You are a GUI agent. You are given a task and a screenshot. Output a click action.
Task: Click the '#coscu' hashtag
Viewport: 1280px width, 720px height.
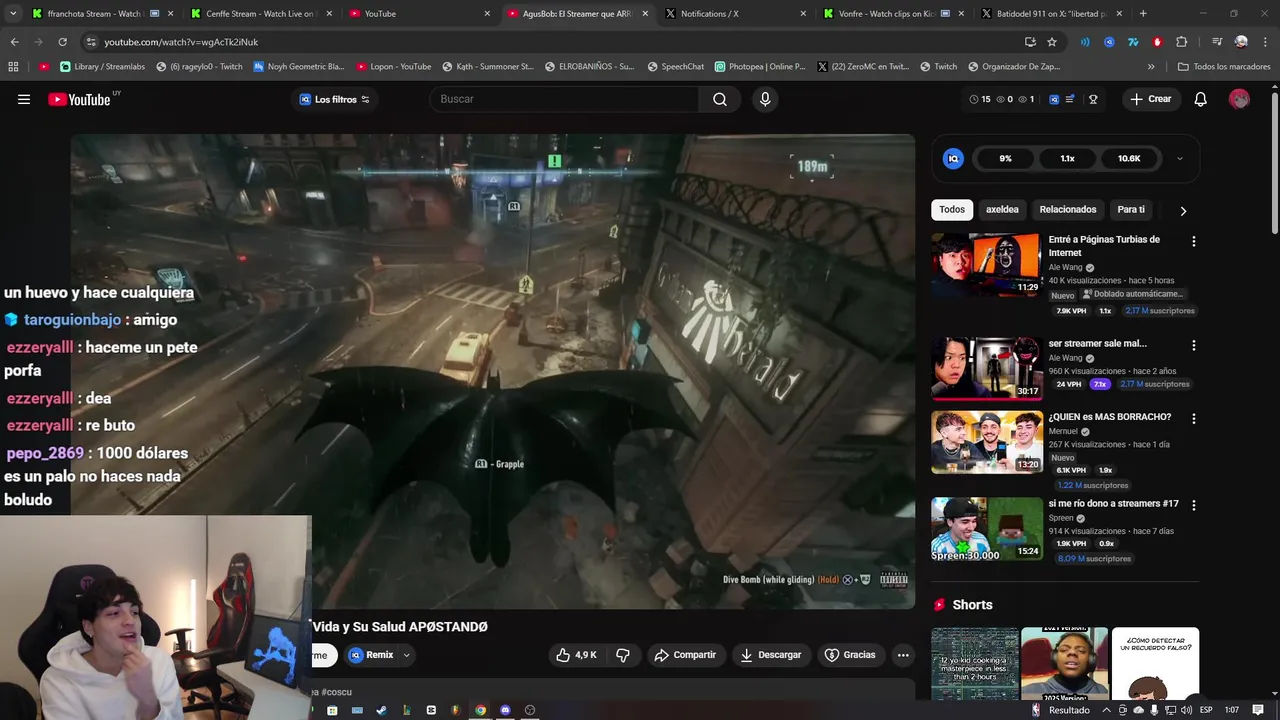(336, 692)
